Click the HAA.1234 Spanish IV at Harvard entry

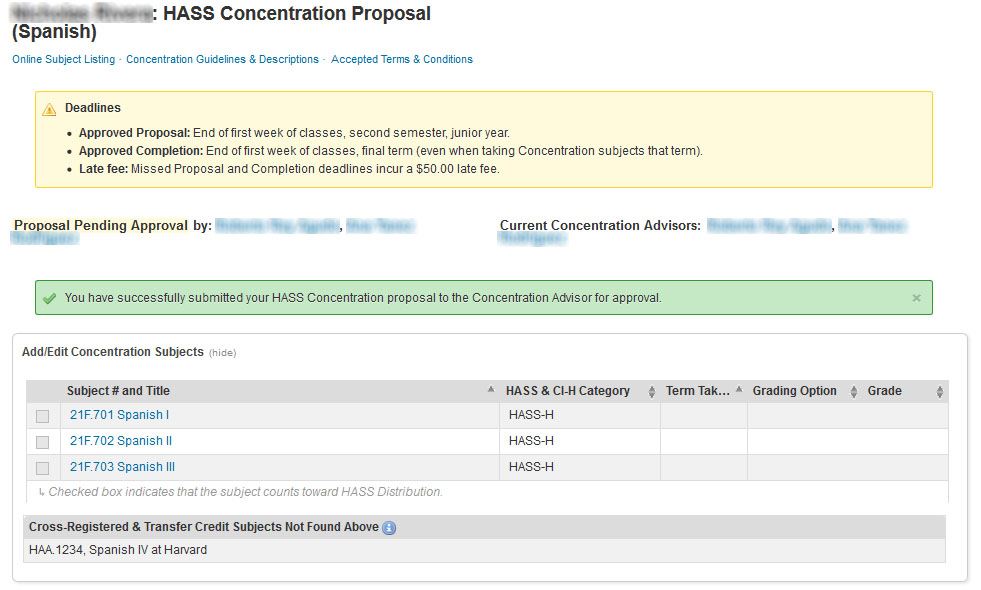(x=118, y=550)
